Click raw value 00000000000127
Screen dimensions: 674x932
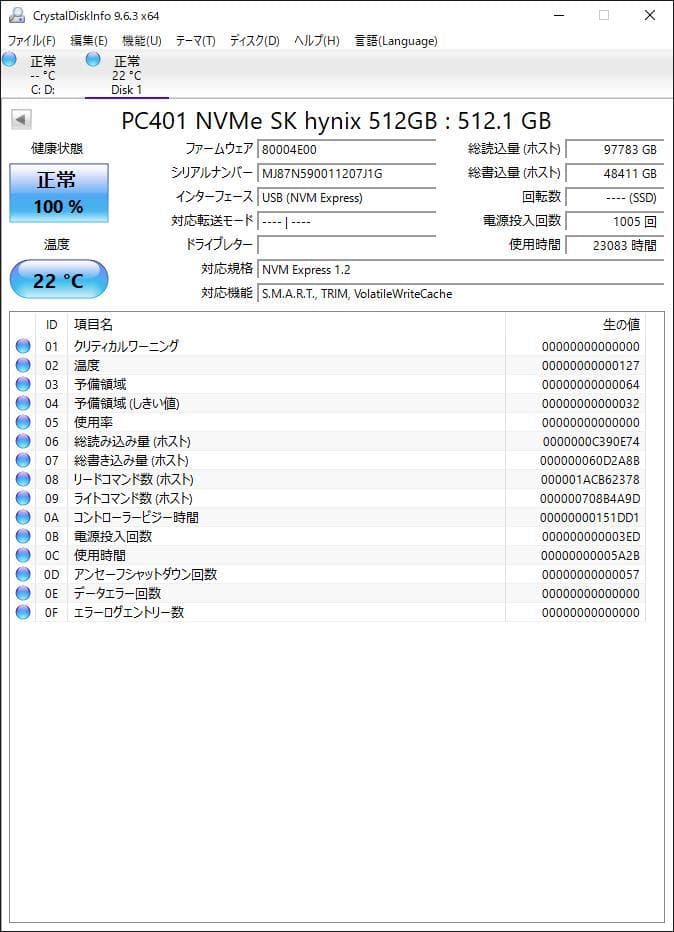591,366
